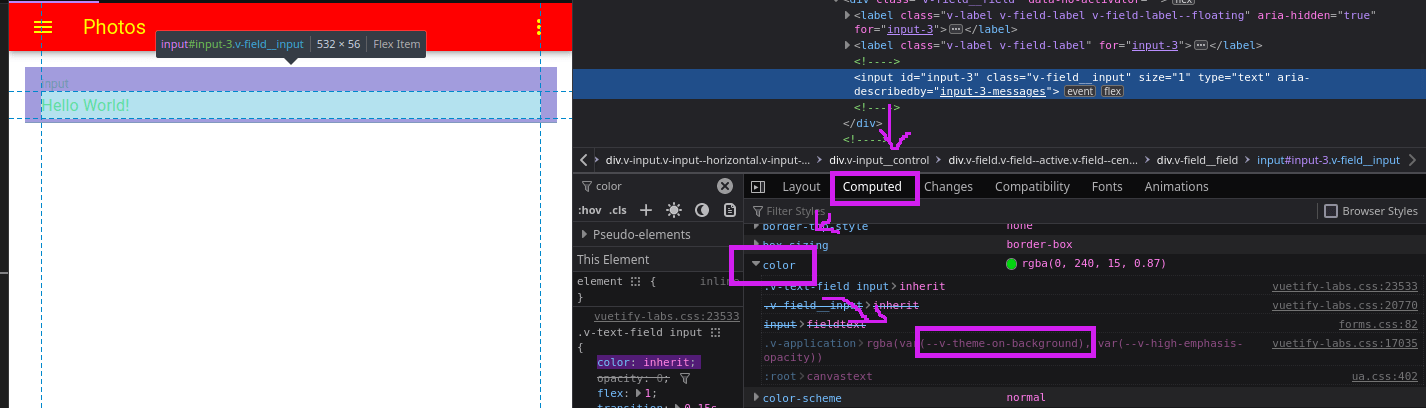Toggle the .cls class panel
The image size is (1426, 408).
coord(618,210)
